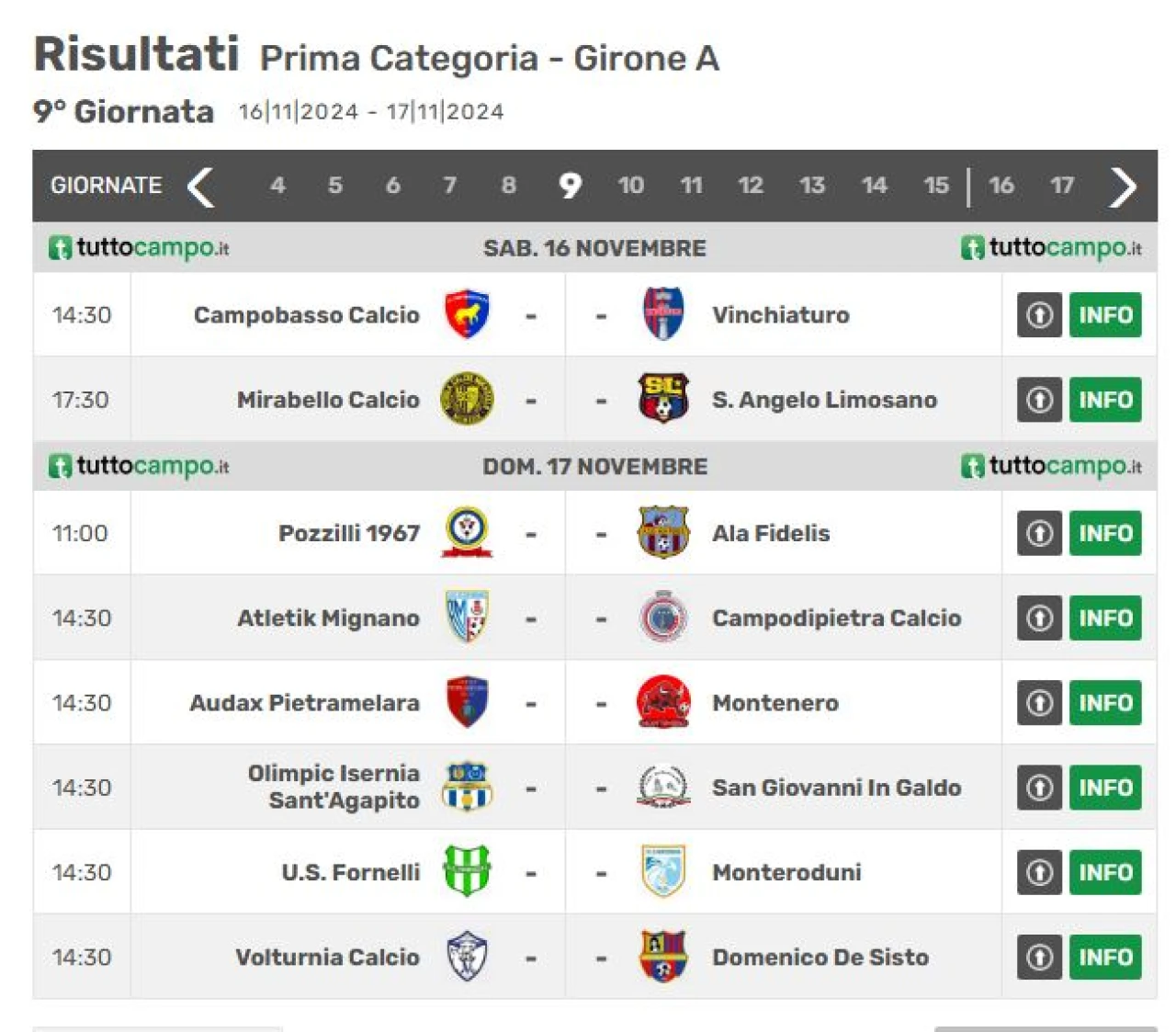Click the circular arrow icon for Pozzilli 1967 match

click(x=1039, y=533)
